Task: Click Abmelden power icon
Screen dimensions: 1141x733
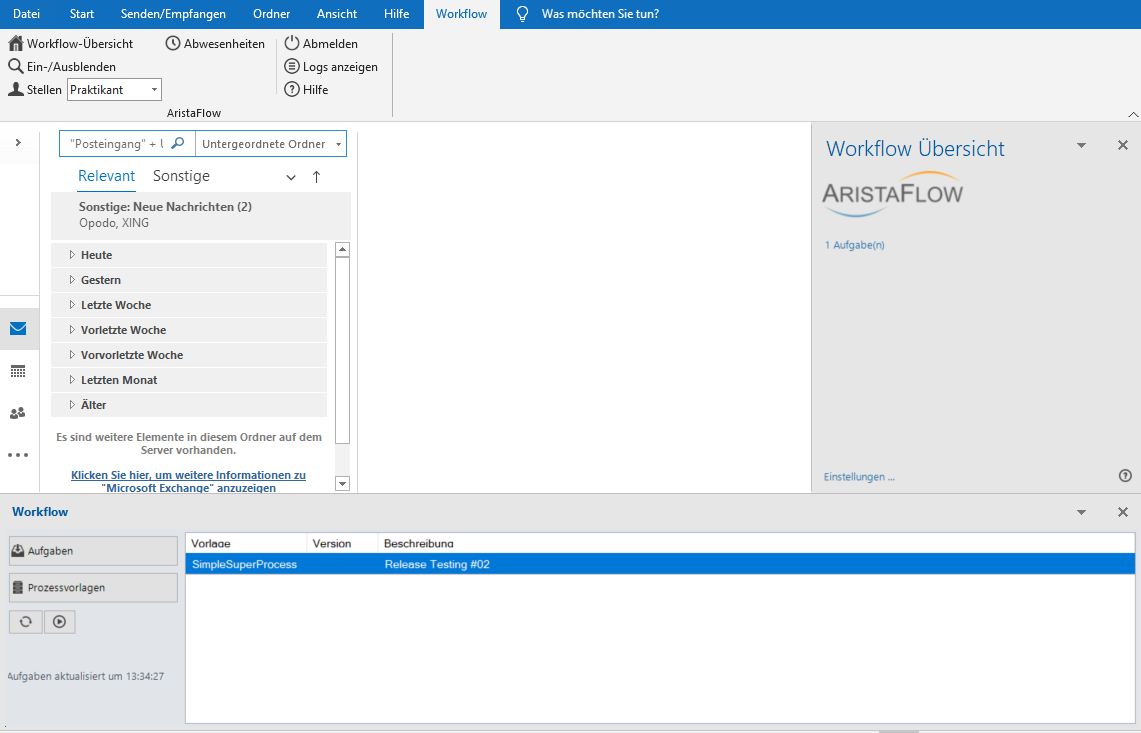Action: [x=292, y=44]
